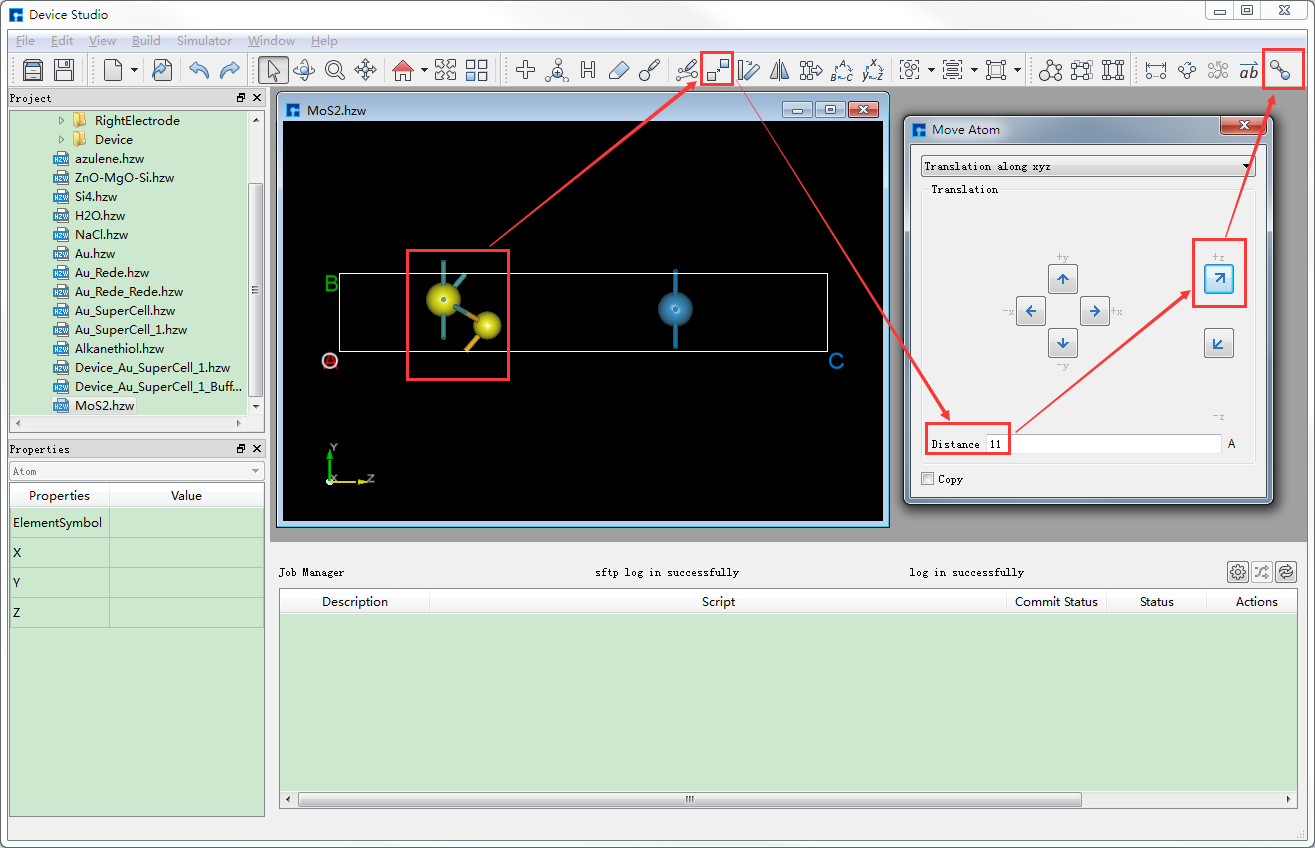Image resolution: width=1315 pixels, height=848 pixels.
Task: Click the Undo arrow in toolbar
Action: coord(199,70)
